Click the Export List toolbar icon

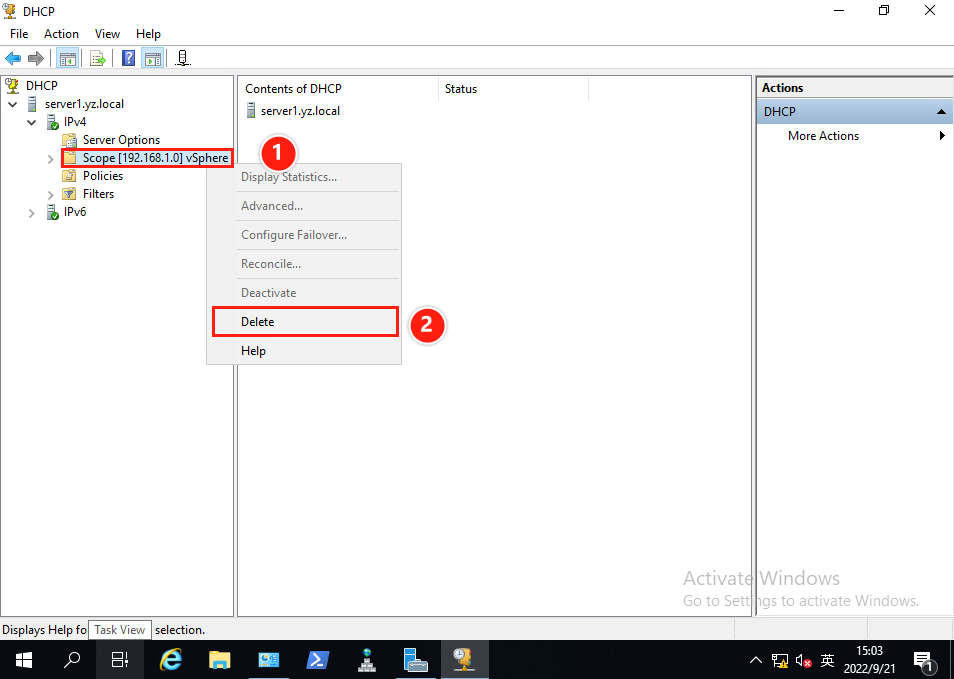(x=97, y=58)
